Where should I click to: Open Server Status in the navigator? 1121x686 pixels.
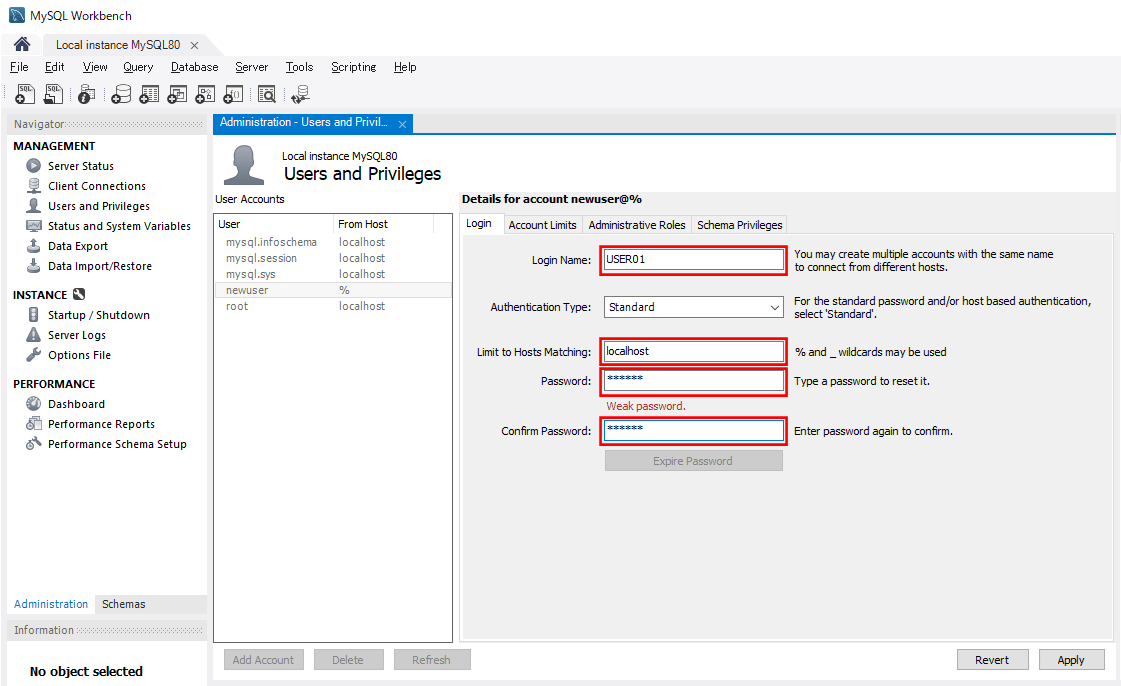80,166
